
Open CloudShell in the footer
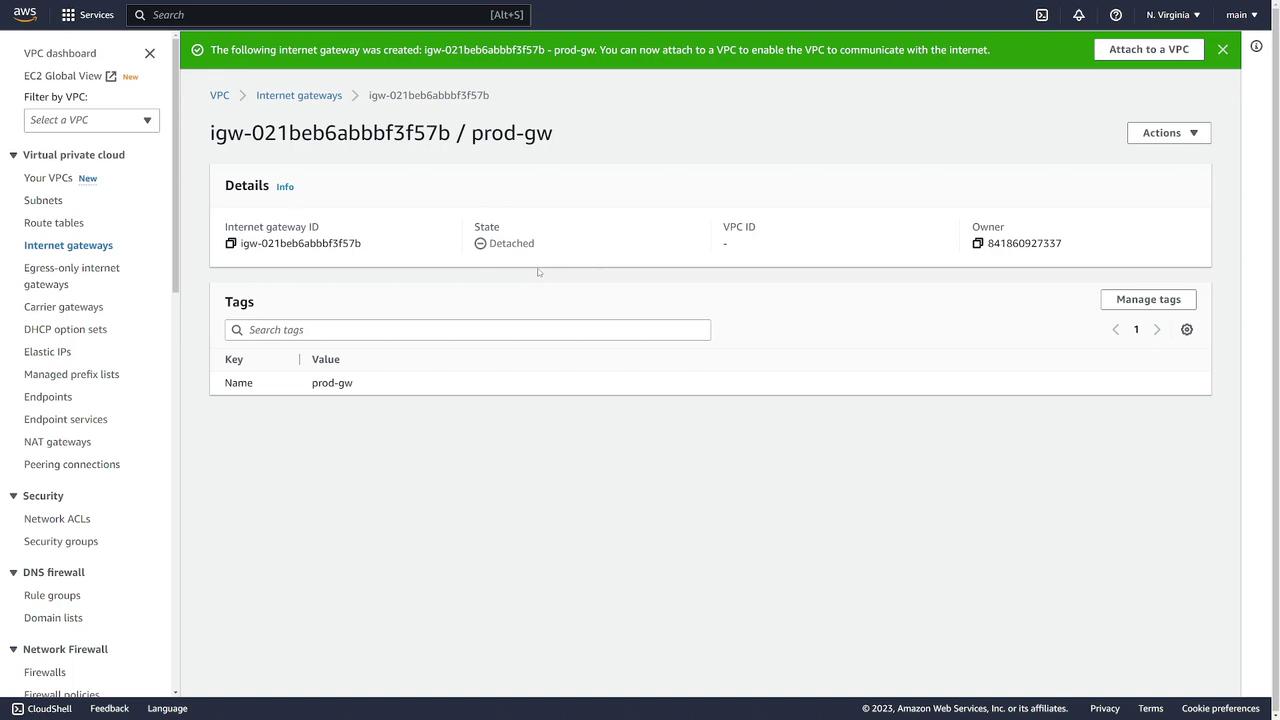coord(42,708)
